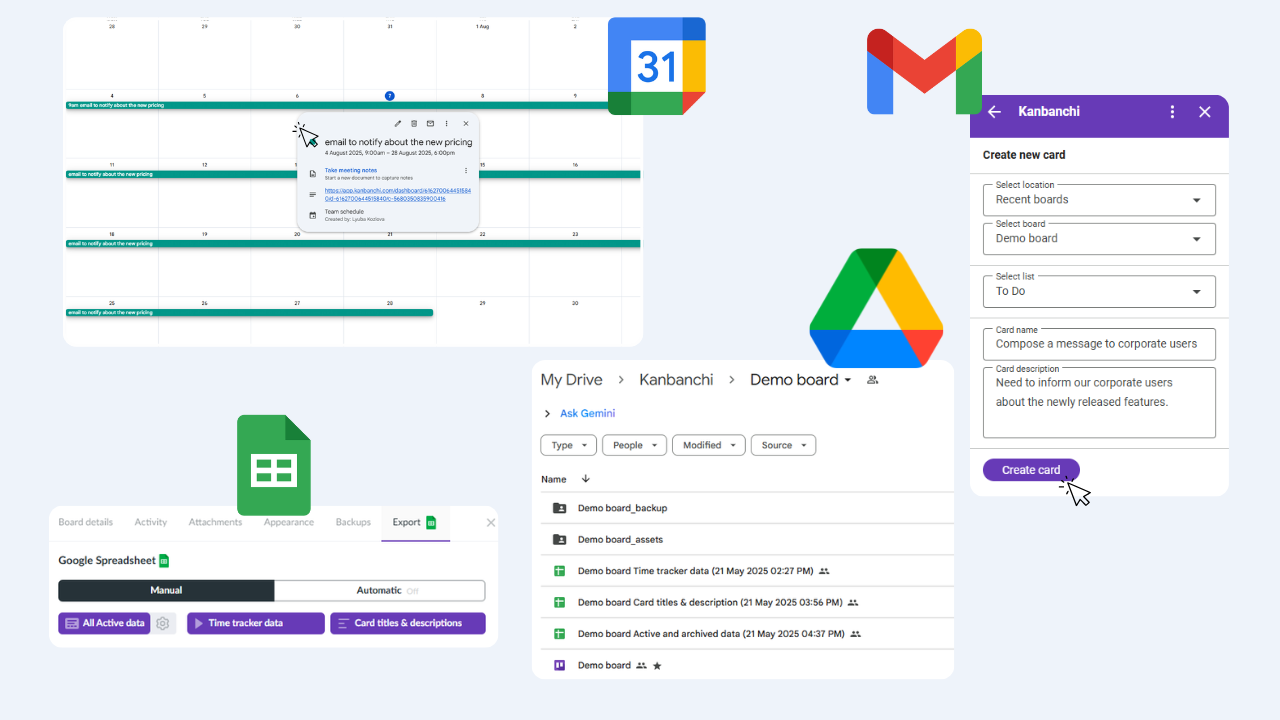The width and height of the screenshot is (1280, 720).
Task: Open the Source filter chip
Action: (x=783, y=445)
